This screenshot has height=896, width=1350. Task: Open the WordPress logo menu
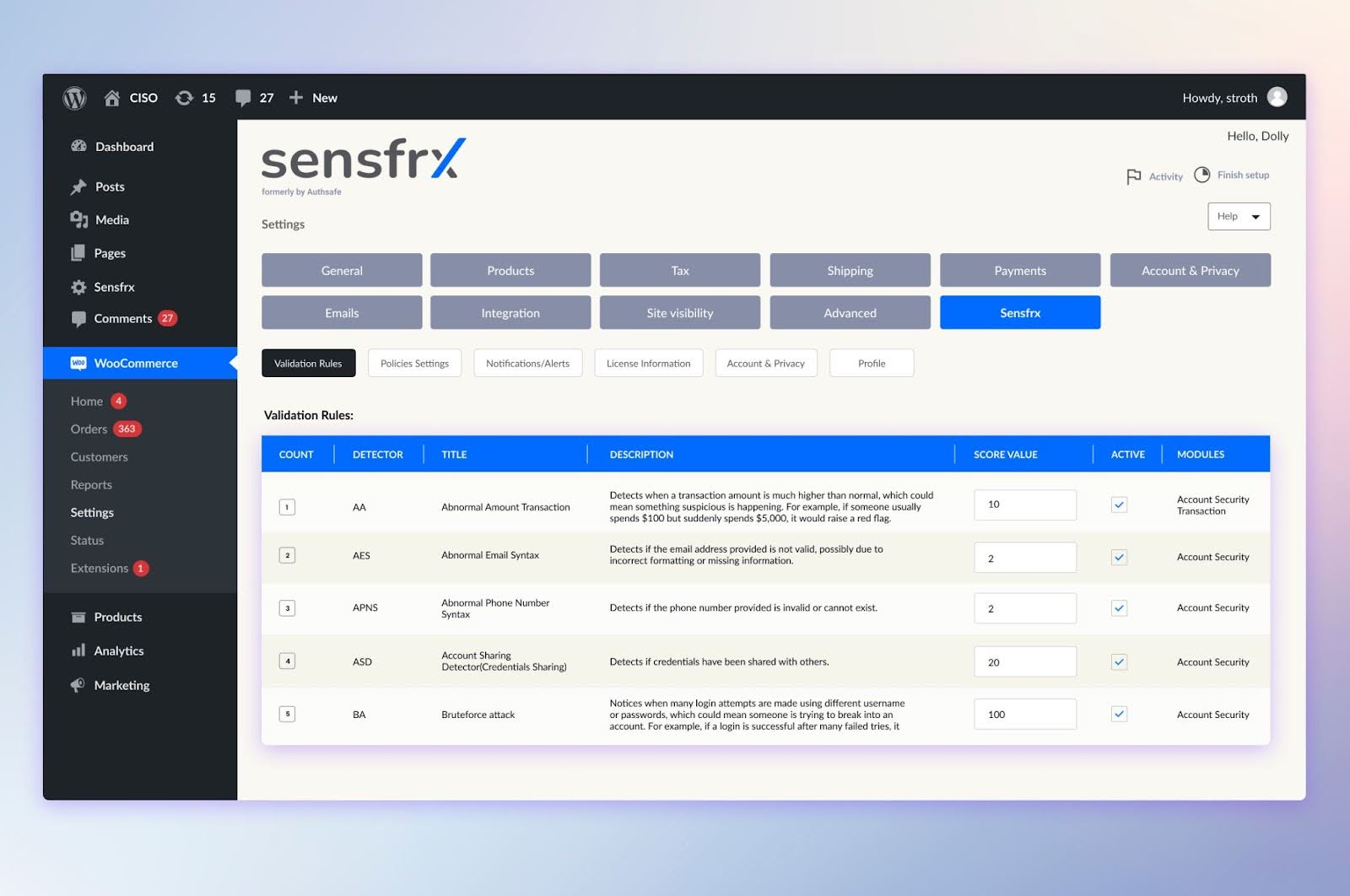[x=74, y=97]
